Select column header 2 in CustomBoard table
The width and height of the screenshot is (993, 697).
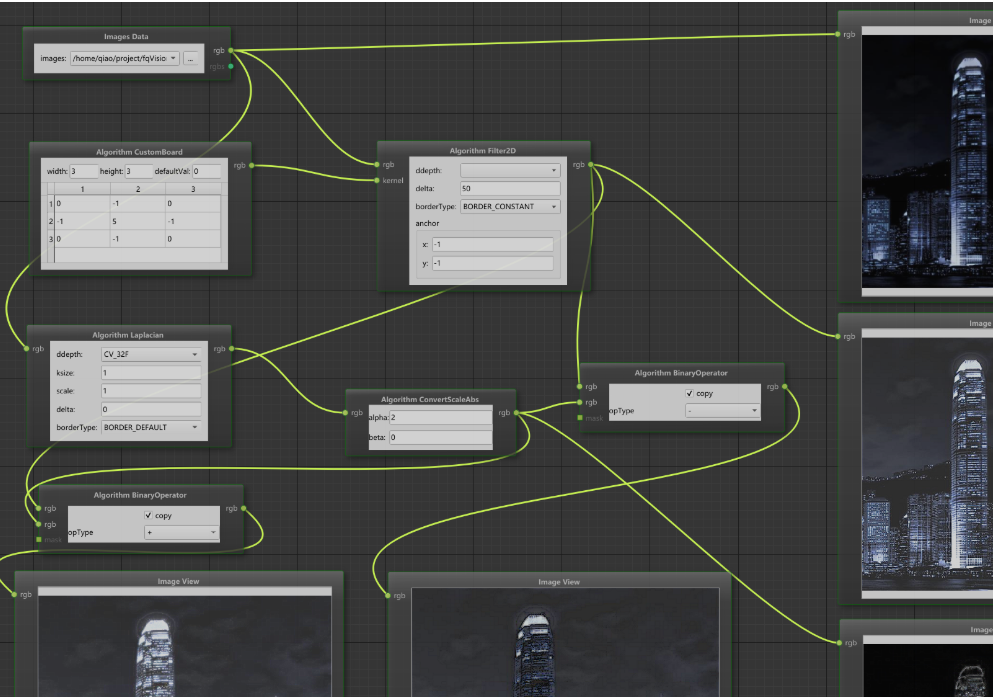click(x=138, y=189)
